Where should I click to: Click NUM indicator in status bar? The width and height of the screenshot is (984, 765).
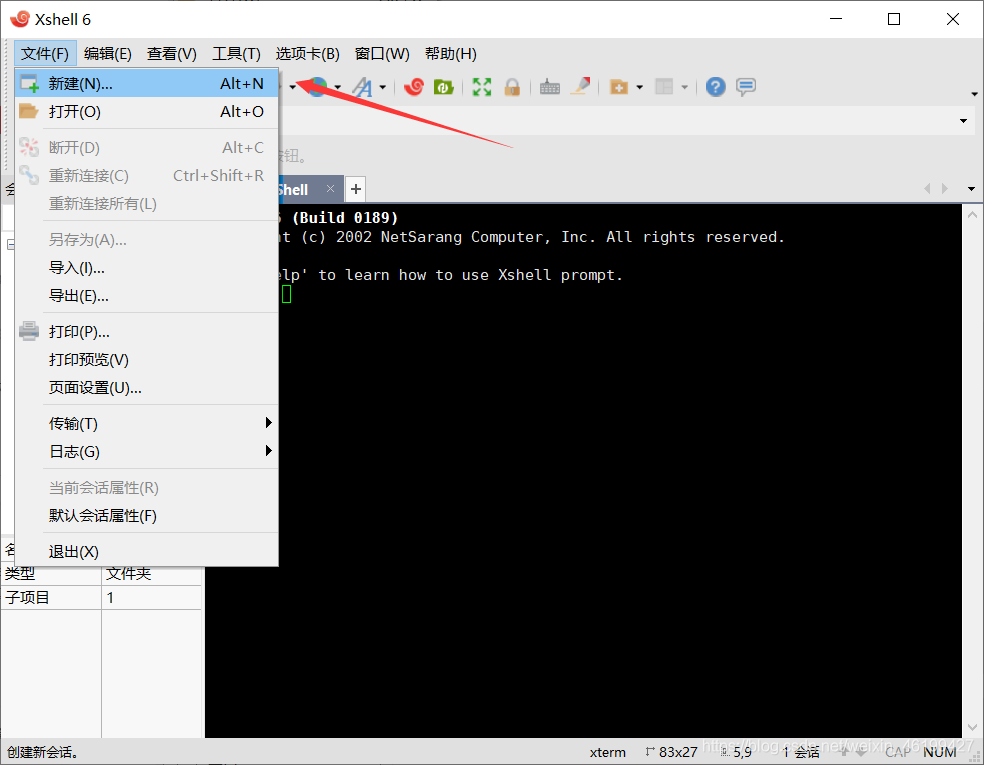[939, 752]
